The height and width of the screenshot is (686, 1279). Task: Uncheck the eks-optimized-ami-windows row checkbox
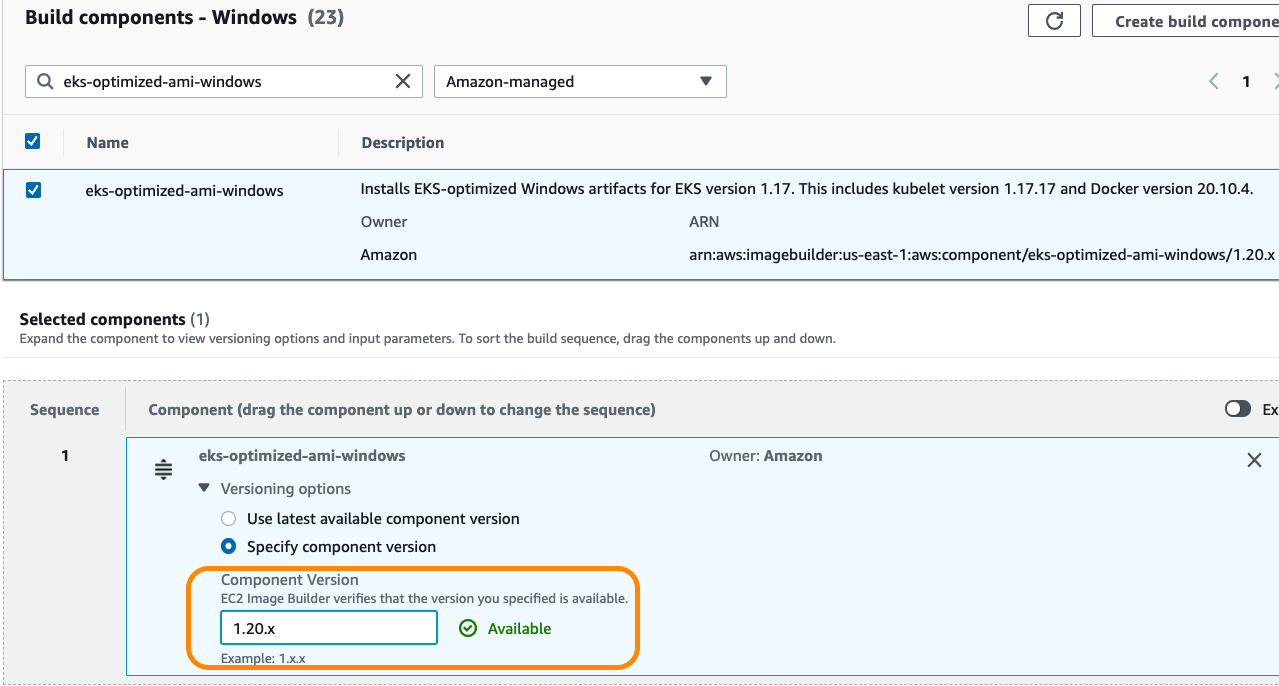(x=33, y=189)
